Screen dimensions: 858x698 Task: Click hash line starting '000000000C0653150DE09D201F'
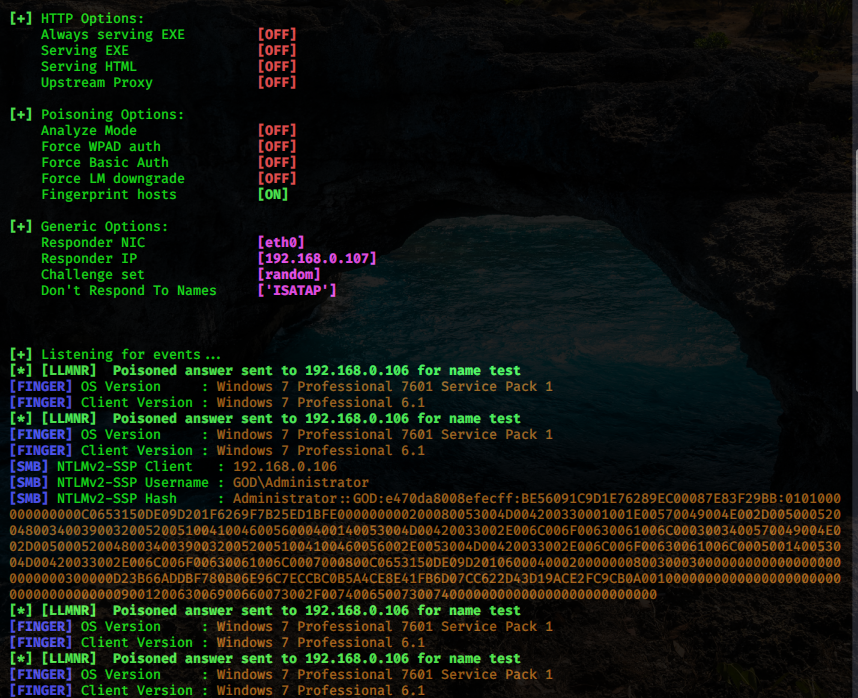(x=425, y=515)
